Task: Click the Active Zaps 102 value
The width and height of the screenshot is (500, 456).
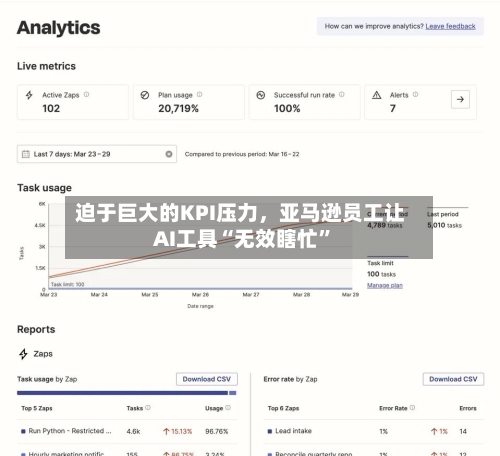Action: coord(51,108)
